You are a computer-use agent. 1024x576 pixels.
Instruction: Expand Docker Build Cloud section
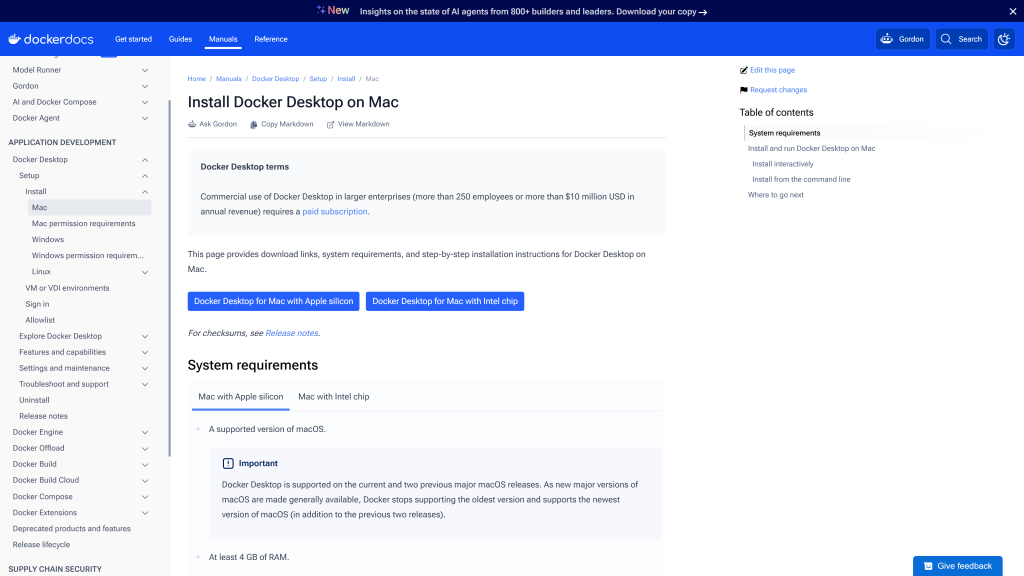[145, 481]
